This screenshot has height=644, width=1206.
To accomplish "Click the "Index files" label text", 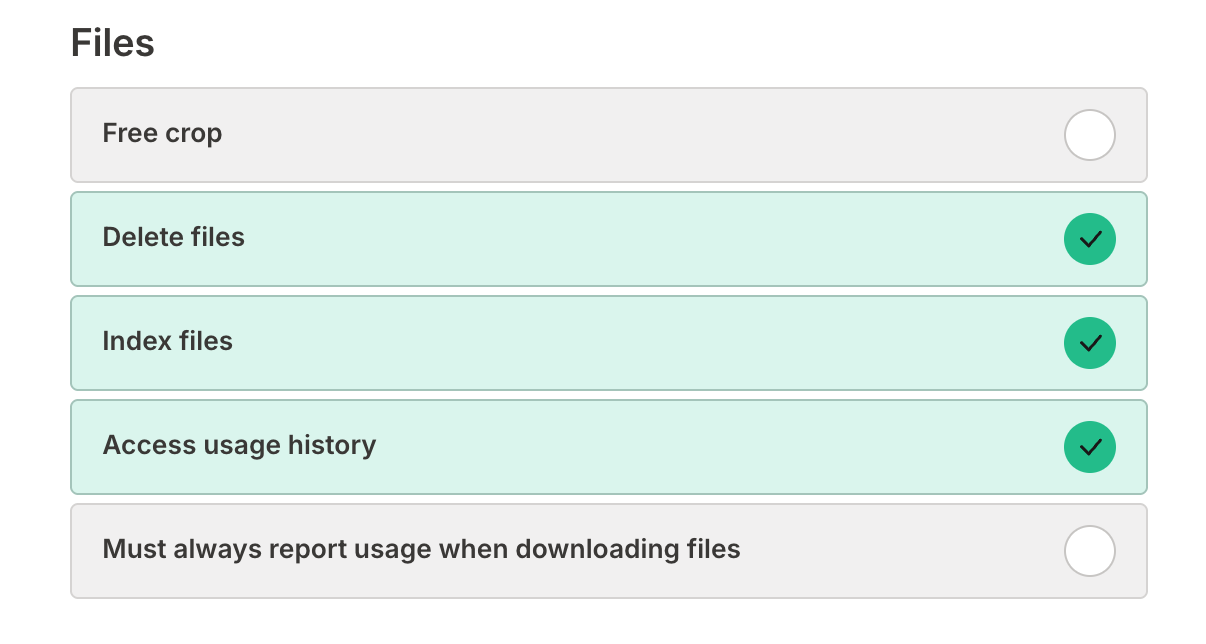I will (x=167, y=342).
